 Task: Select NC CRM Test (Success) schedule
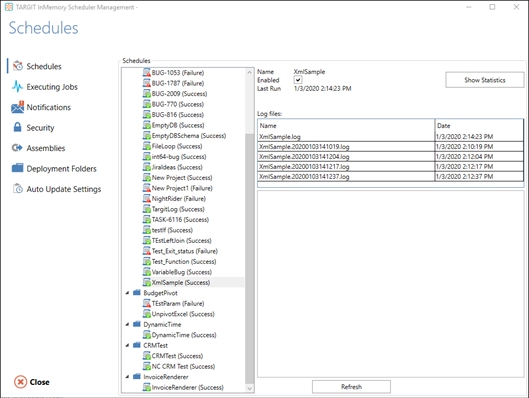183,366
